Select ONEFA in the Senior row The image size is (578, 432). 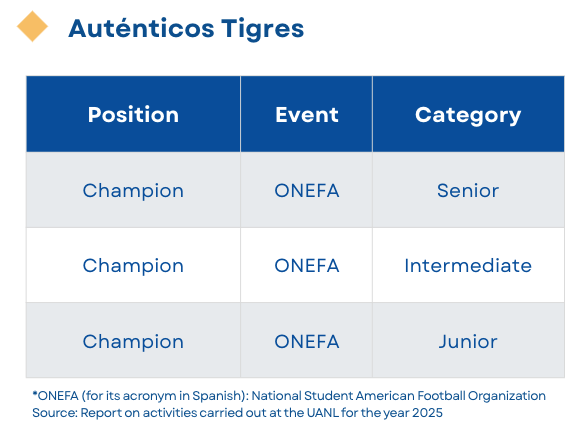(x=307, y=191)
